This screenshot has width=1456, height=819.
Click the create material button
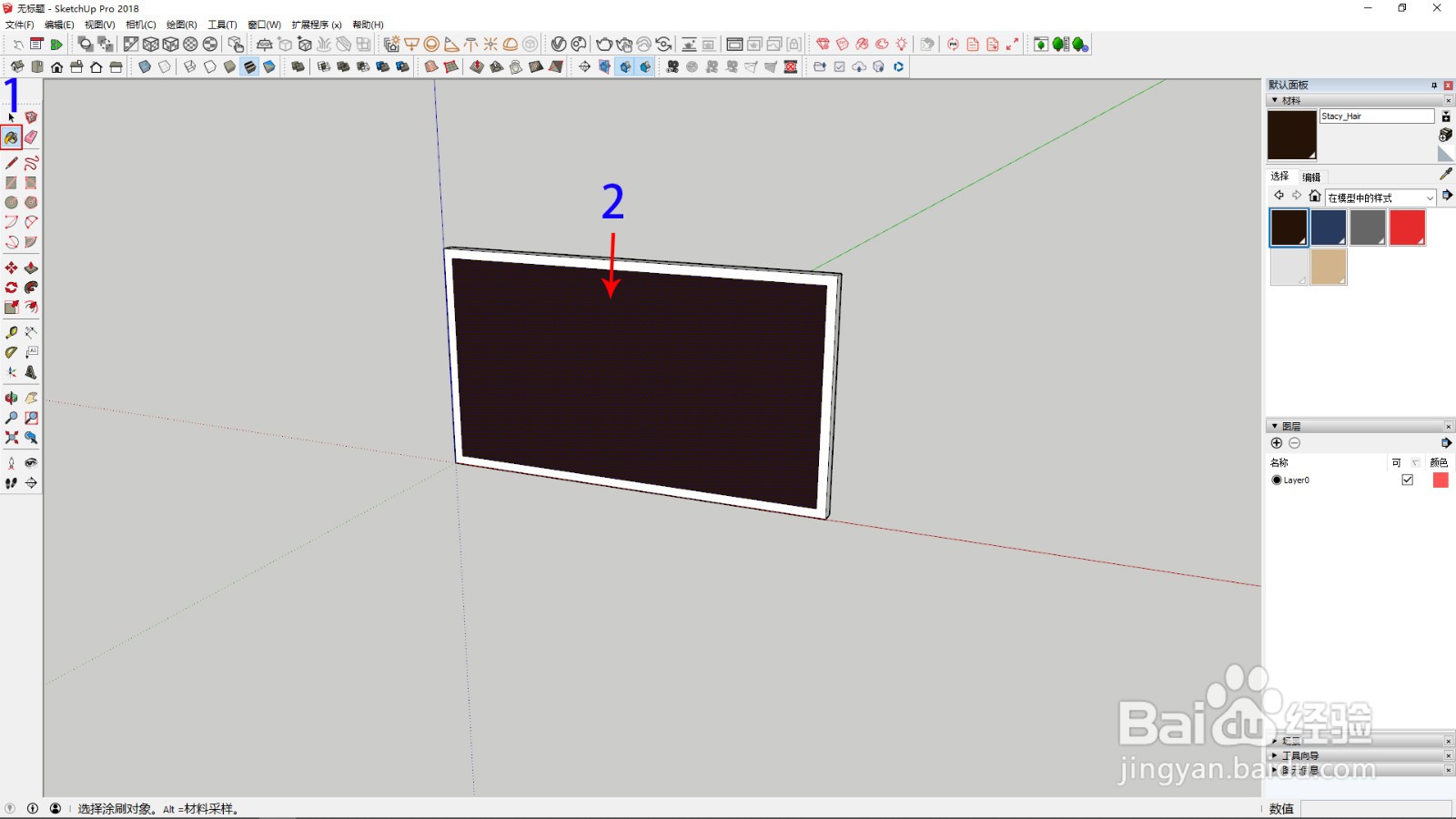pyautogui.click(x=1445, y=135)
